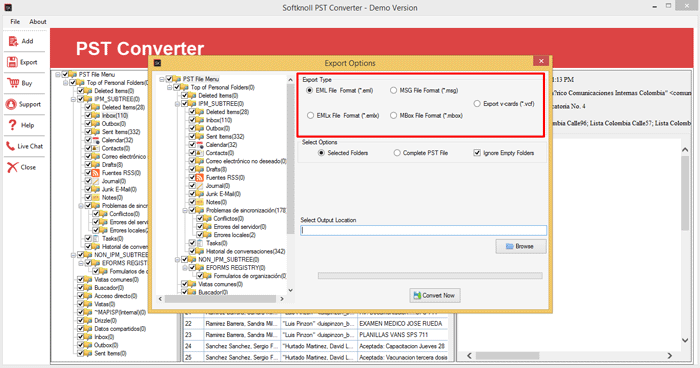
Task: Click Fuentes RSS feed icon in dialog tree
Action: [x=200, y=178]
